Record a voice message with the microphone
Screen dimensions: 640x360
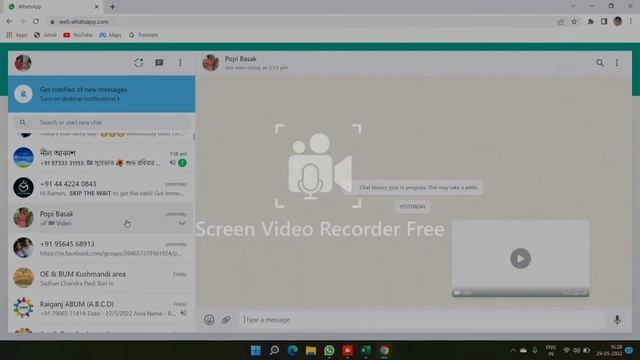[617, 320]
